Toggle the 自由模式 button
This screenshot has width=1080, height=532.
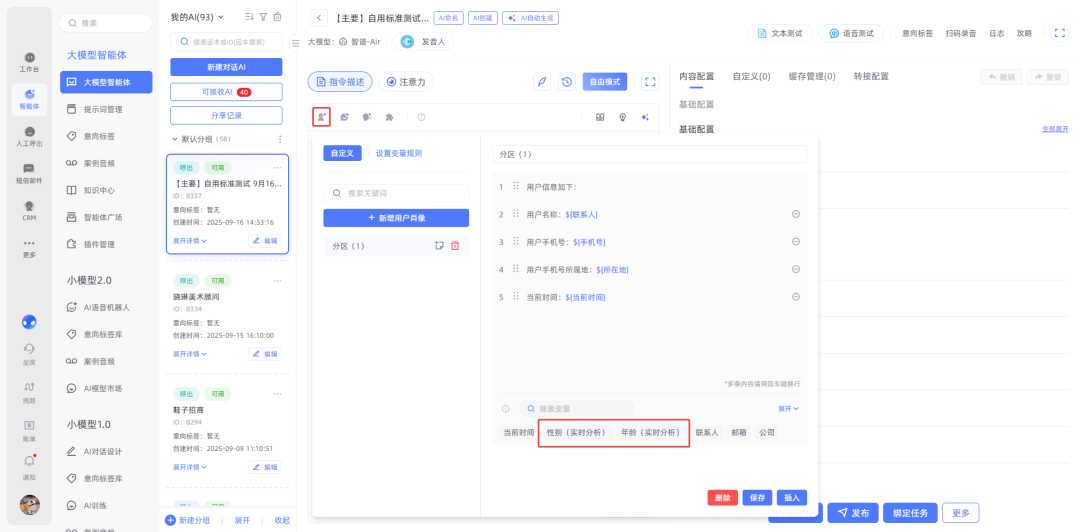pos(604,82)
